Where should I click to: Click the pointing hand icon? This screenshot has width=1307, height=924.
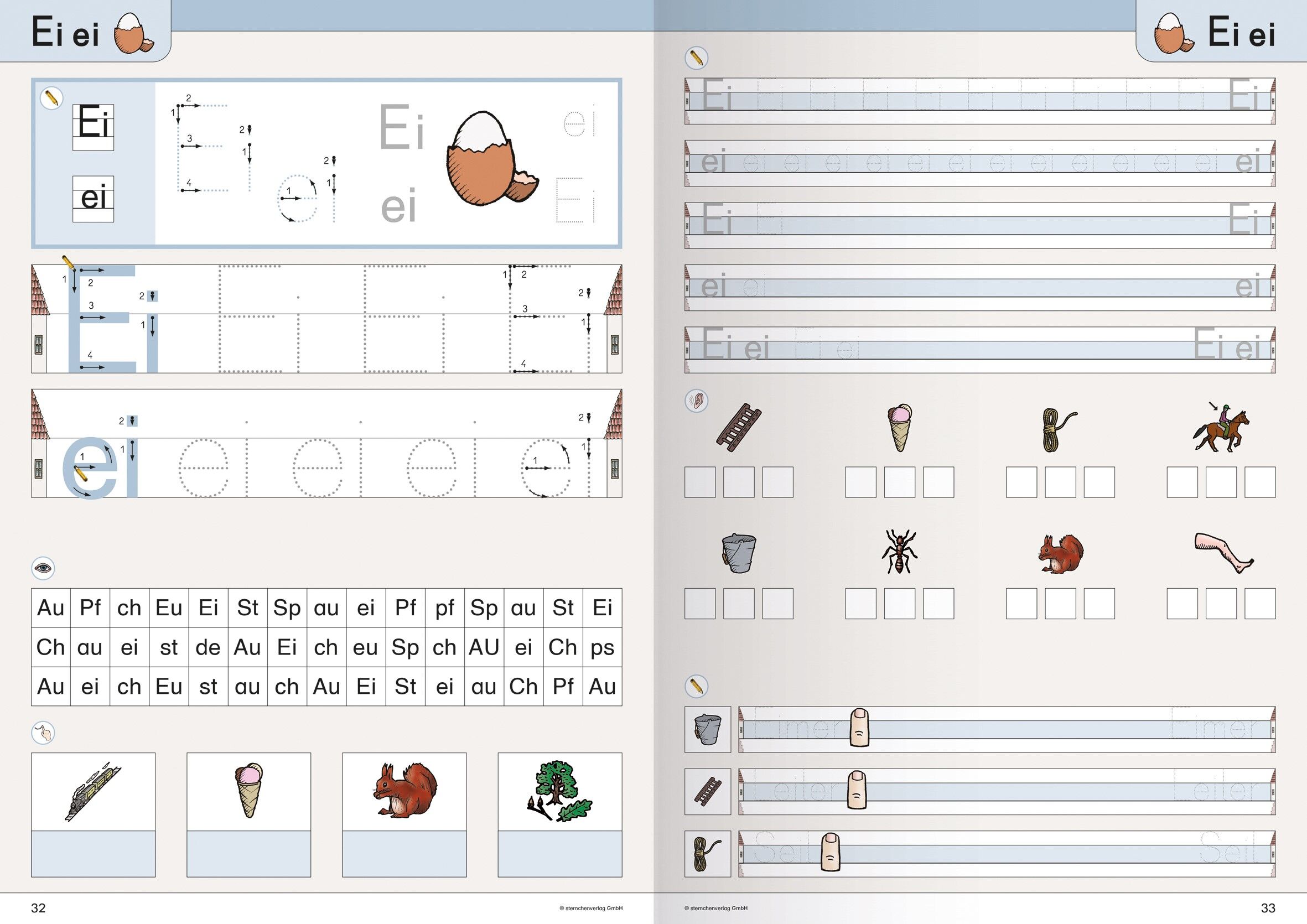[43, 732]
